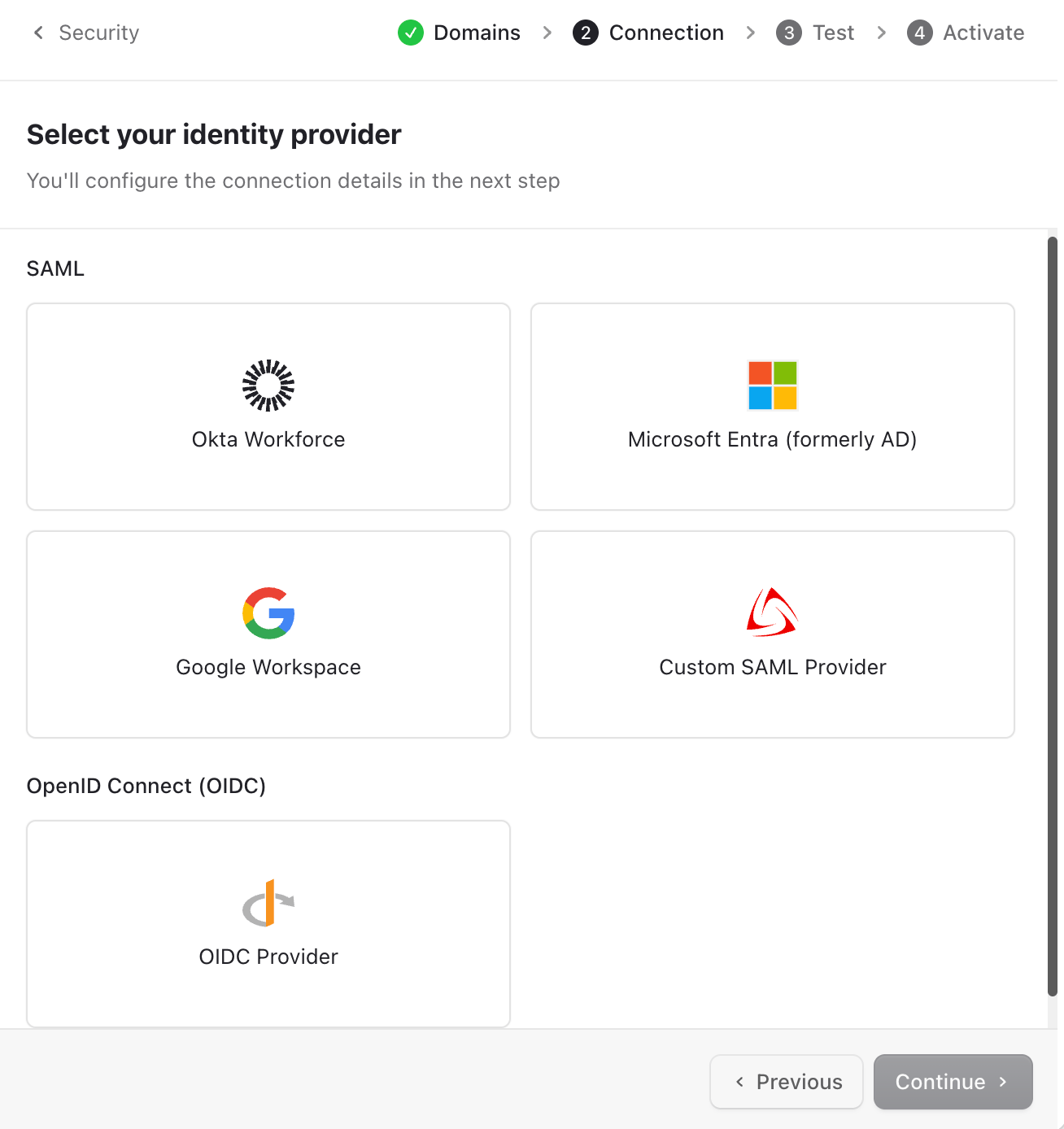Click the Previous button
The height and width of the screenshot is (1129, 1064).
(x=787, y=1082)
